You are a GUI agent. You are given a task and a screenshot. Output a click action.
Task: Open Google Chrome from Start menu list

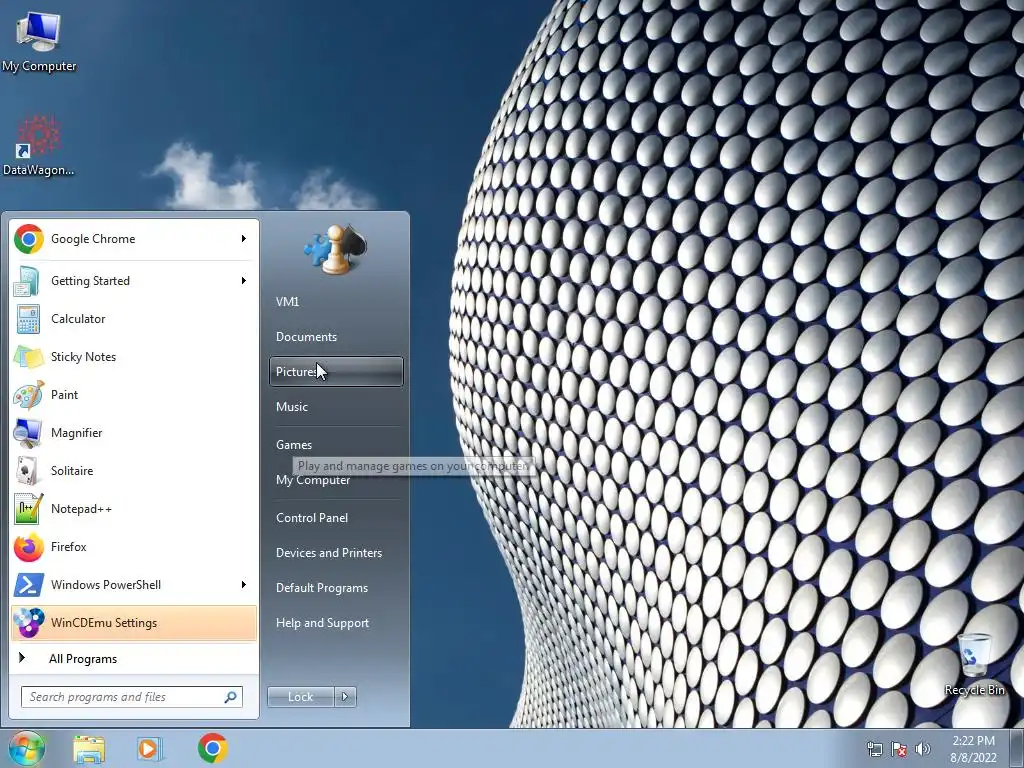[133, 239]
